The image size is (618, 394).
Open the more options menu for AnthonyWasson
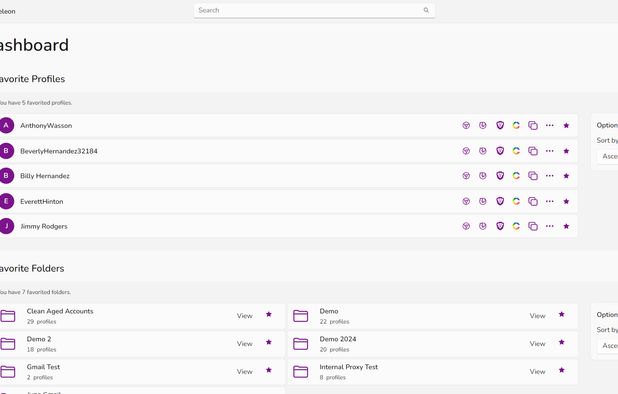pyautogui.click(x=549, y=125)
